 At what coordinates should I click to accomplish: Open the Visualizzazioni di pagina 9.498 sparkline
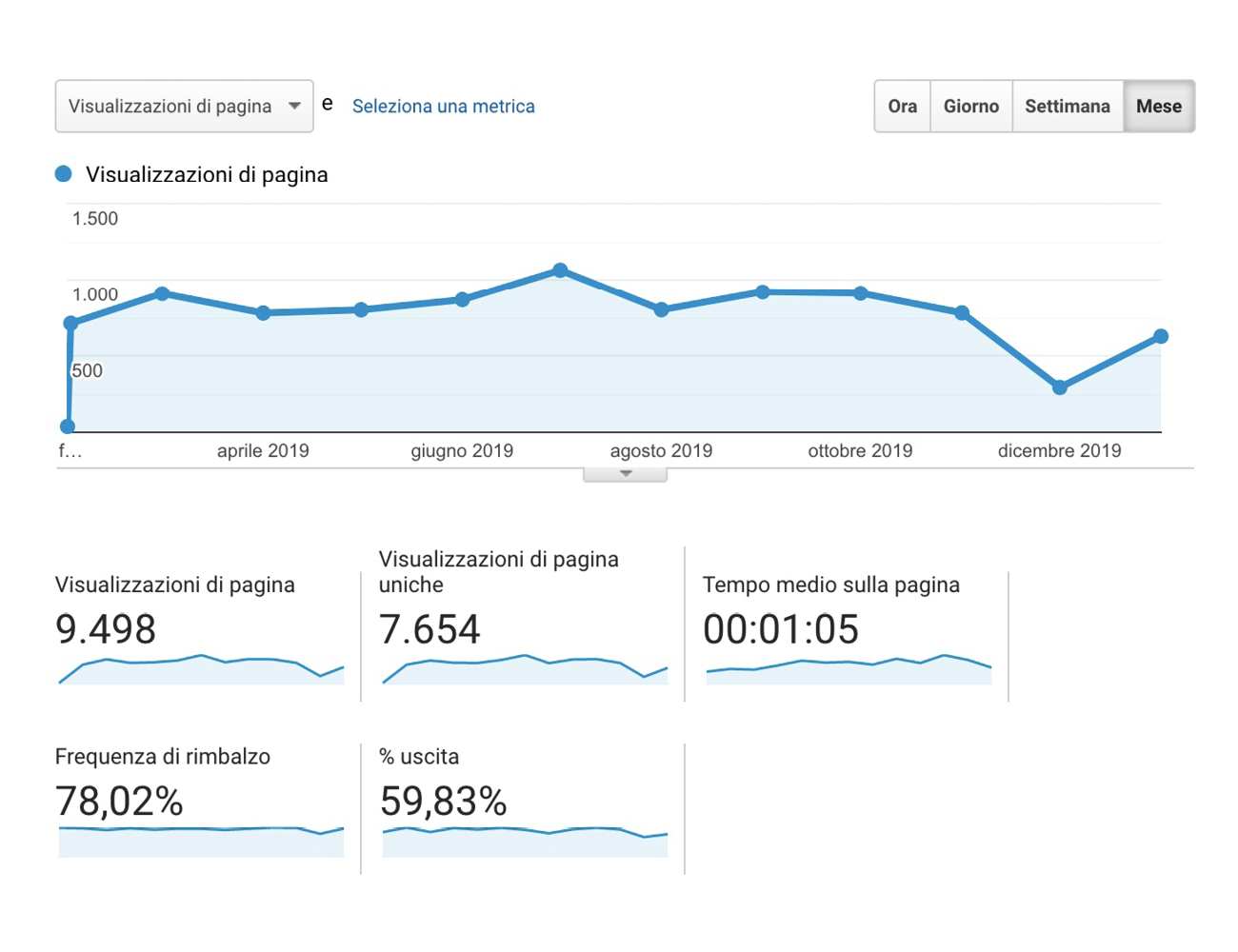tap(200, 669)
